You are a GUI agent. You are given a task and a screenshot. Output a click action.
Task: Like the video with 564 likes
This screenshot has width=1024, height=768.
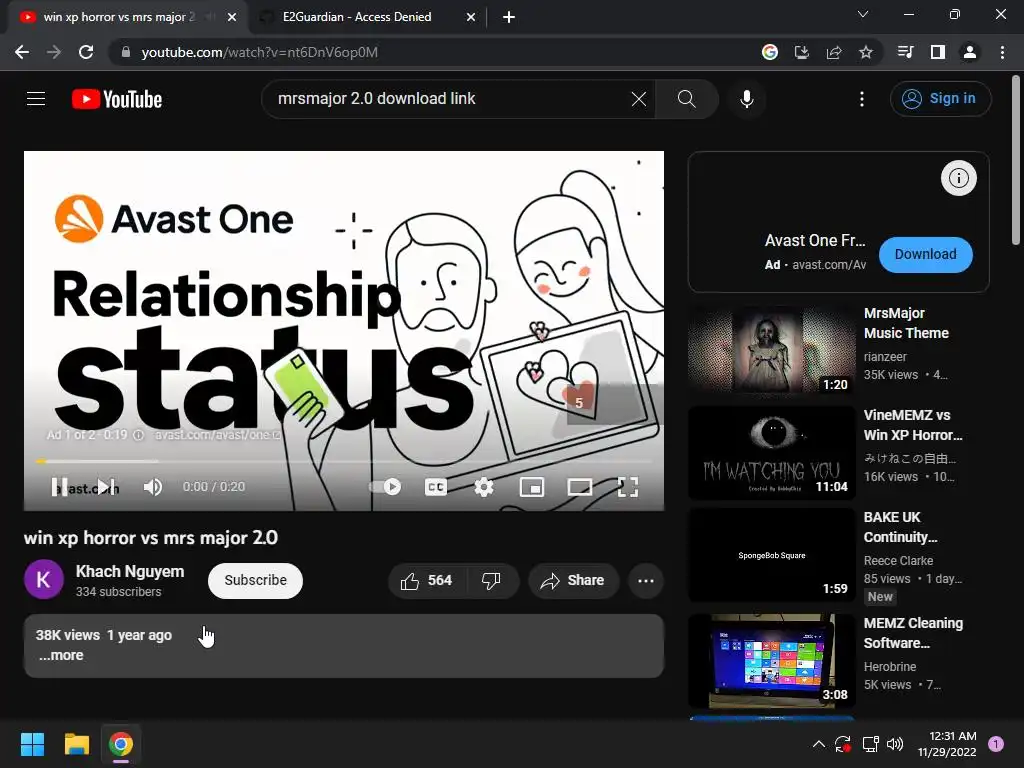tap(427, 581)
